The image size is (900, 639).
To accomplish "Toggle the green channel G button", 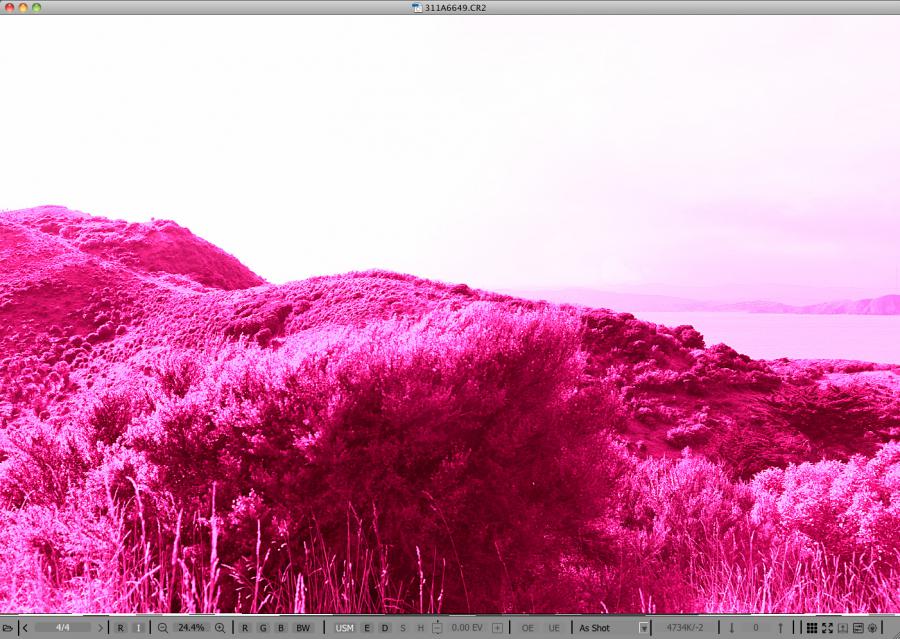I will [x=263, y=628].
